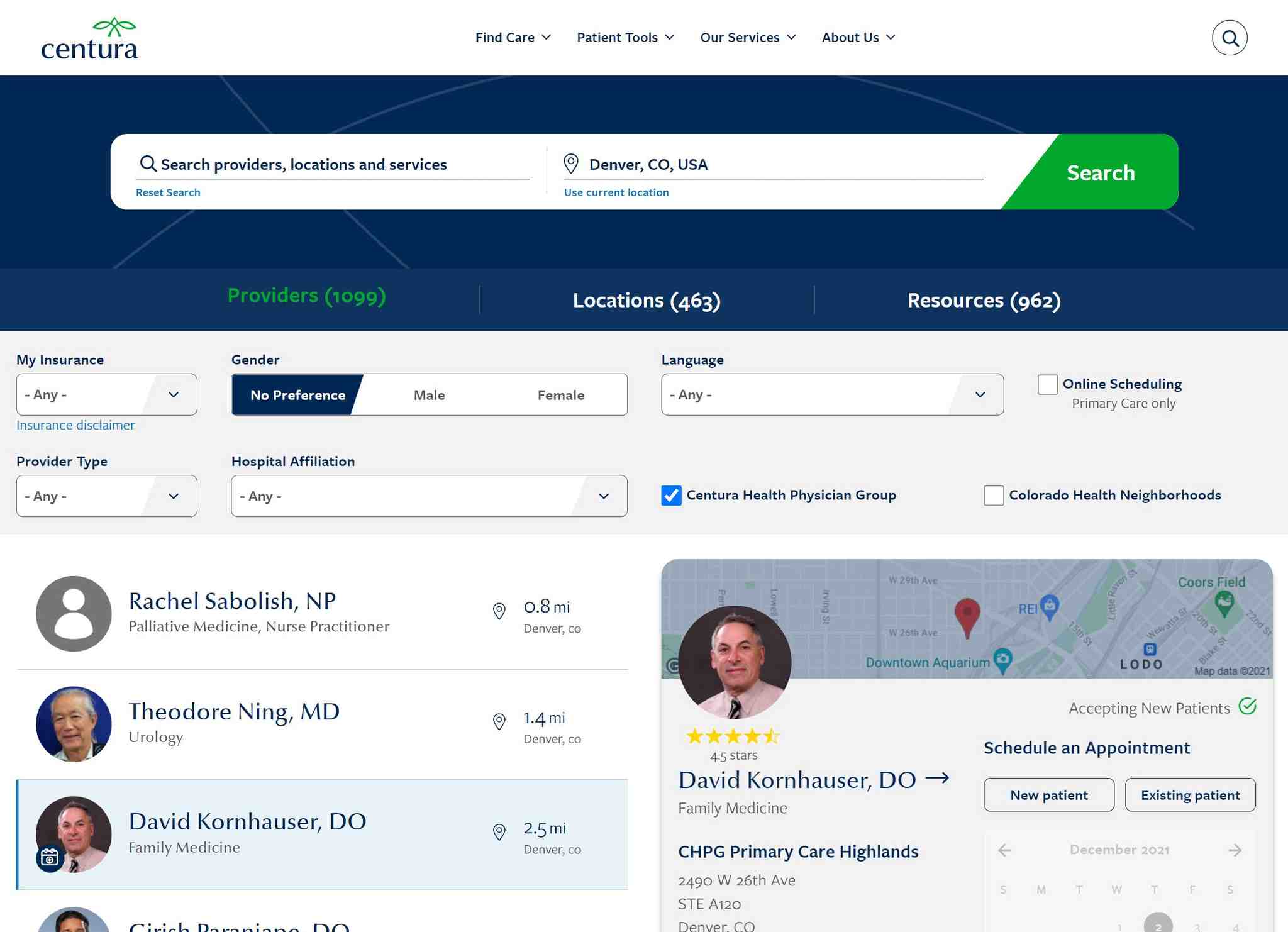
Task: Click Use current location link
Action: tap(616, 192)
